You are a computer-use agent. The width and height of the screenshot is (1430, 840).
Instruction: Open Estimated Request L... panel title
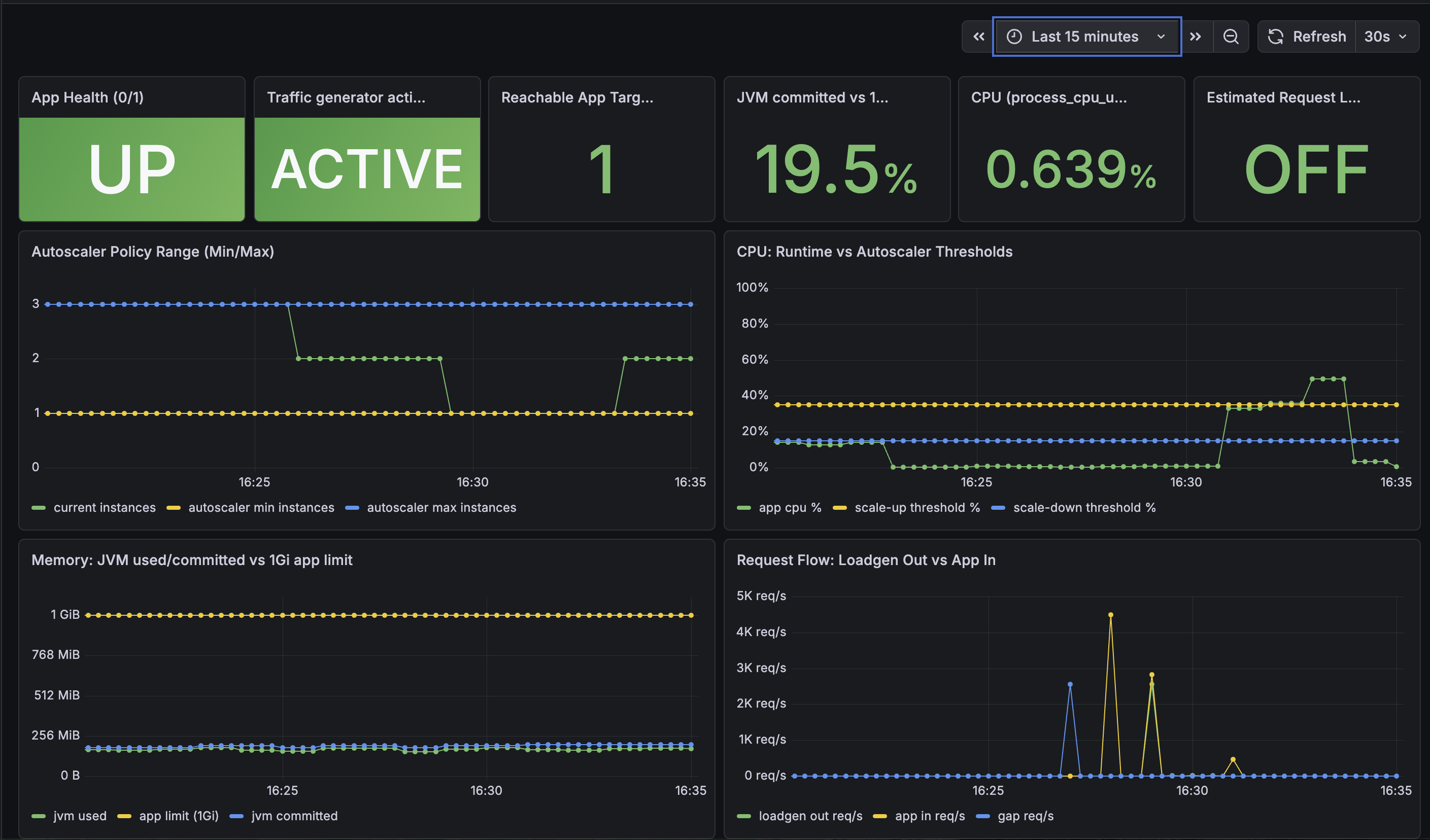(x=1283, y=97)
